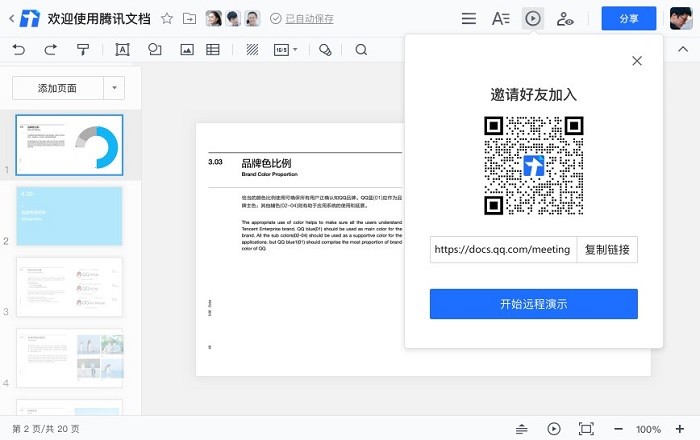Open the text format panel icon
Viewport: 700px width, 440px height.
click(500, 18)
